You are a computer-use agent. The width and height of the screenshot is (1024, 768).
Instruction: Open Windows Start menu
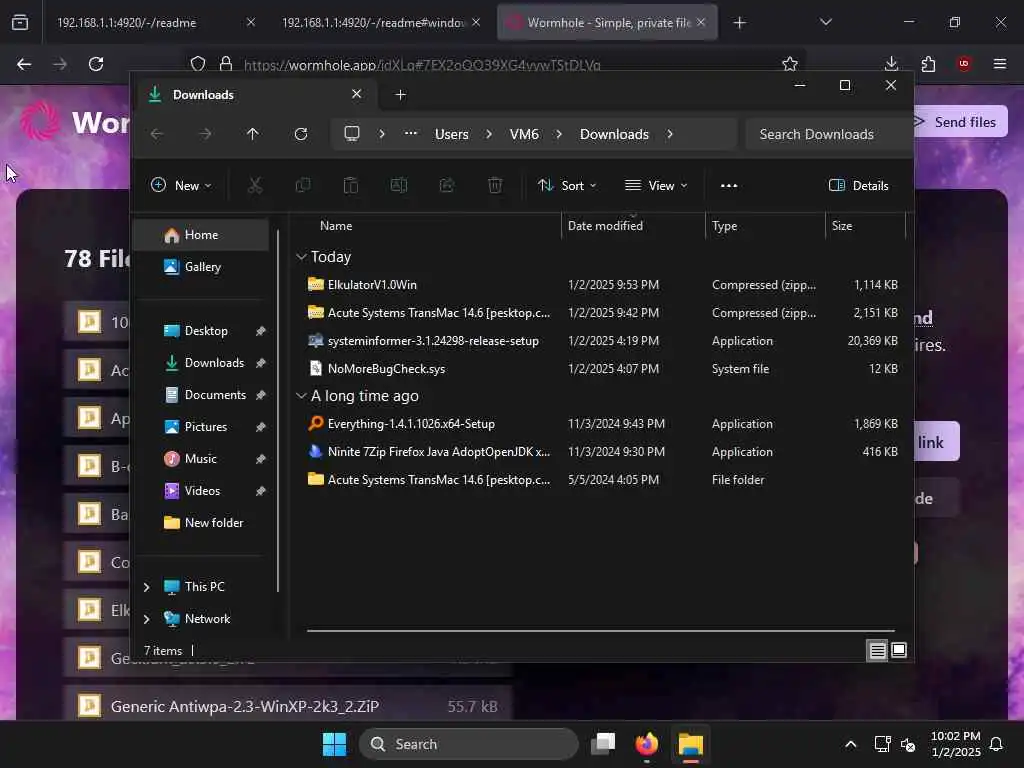click(x=334, y=744)
